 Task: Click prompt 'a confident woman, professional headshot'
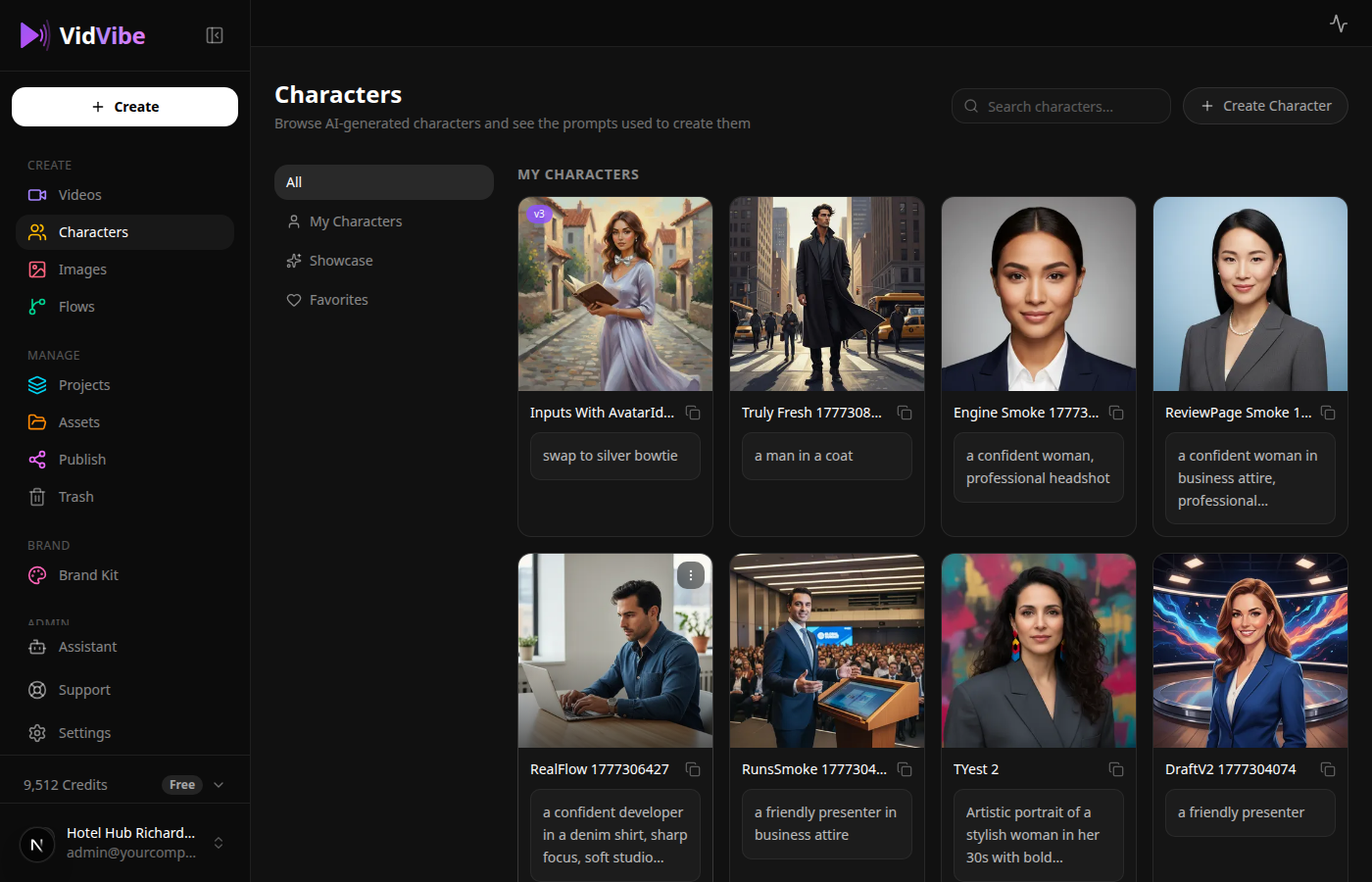tap(1039, 467)
